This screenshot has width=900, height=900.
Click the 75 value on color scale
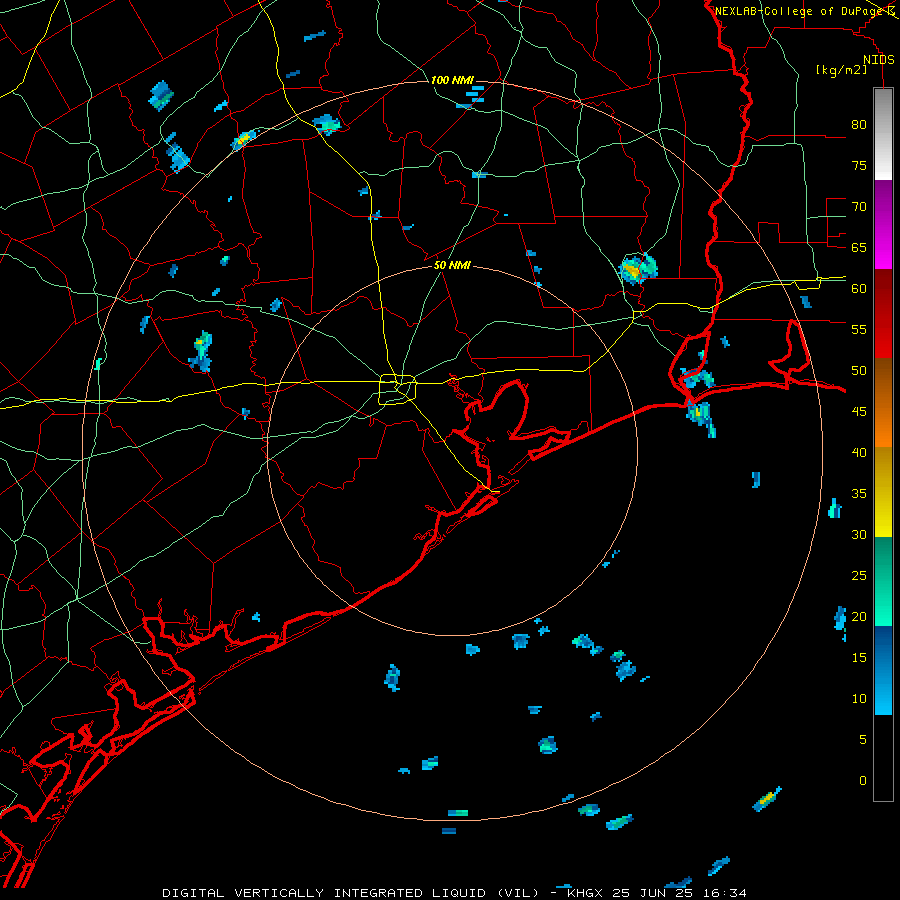click(859, 165)
